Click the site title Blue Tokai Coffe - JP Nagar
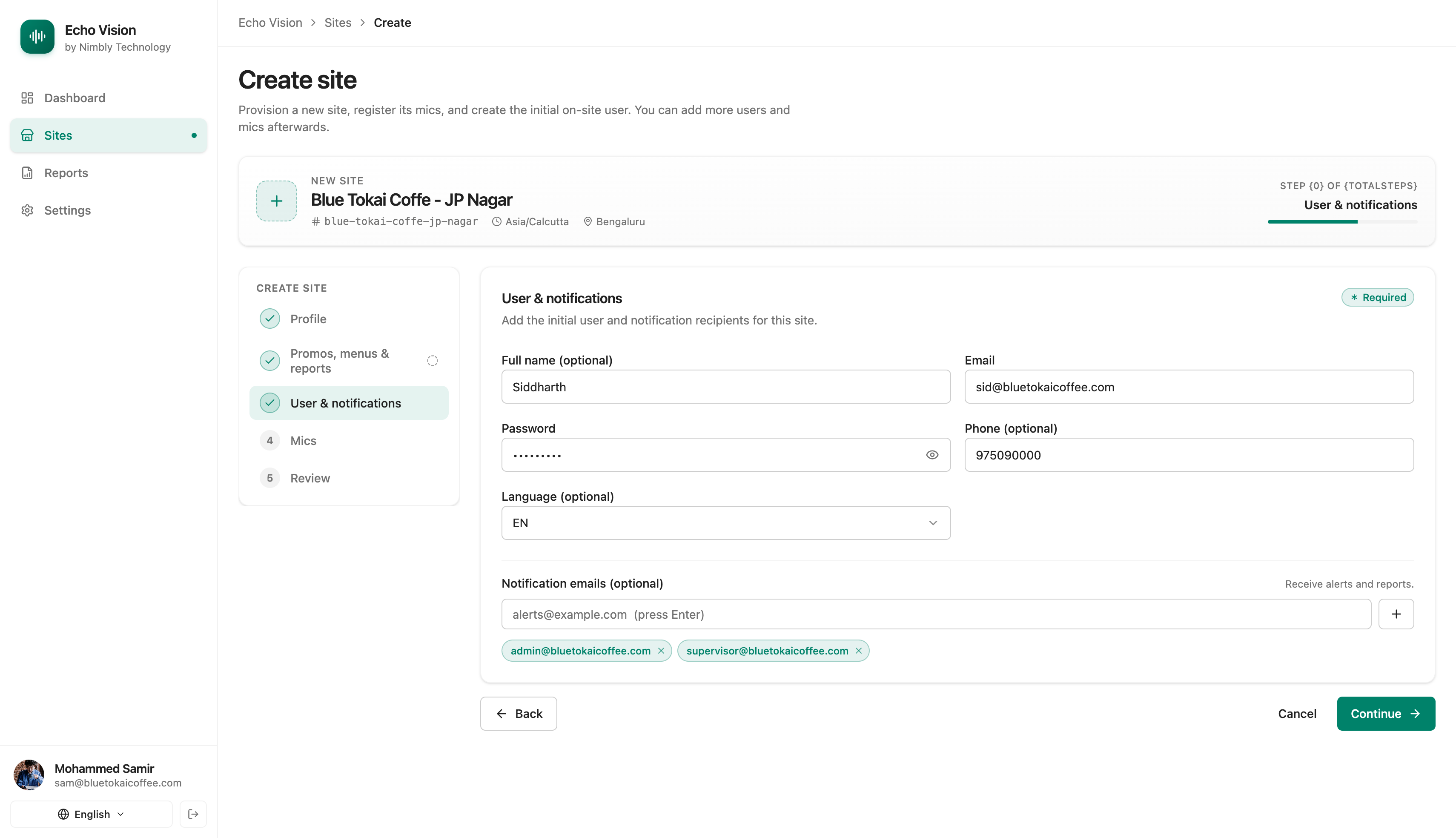Image resolution: width=1456 pixels, height=838 pixels. [x=411, y=200]
